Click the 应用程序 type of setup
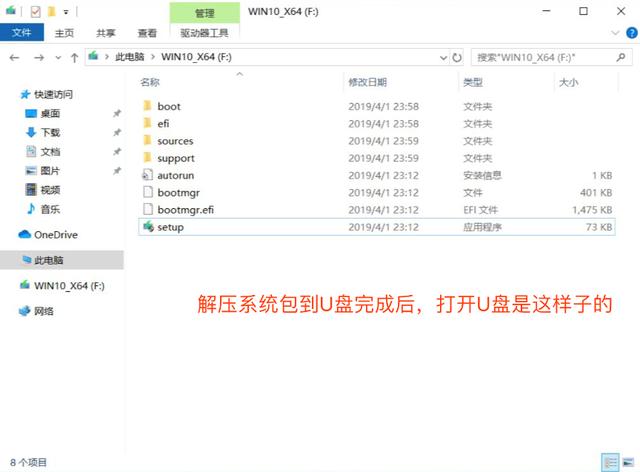Image resolution: width=640 pixels, height=472 pixels. point(482,227)
